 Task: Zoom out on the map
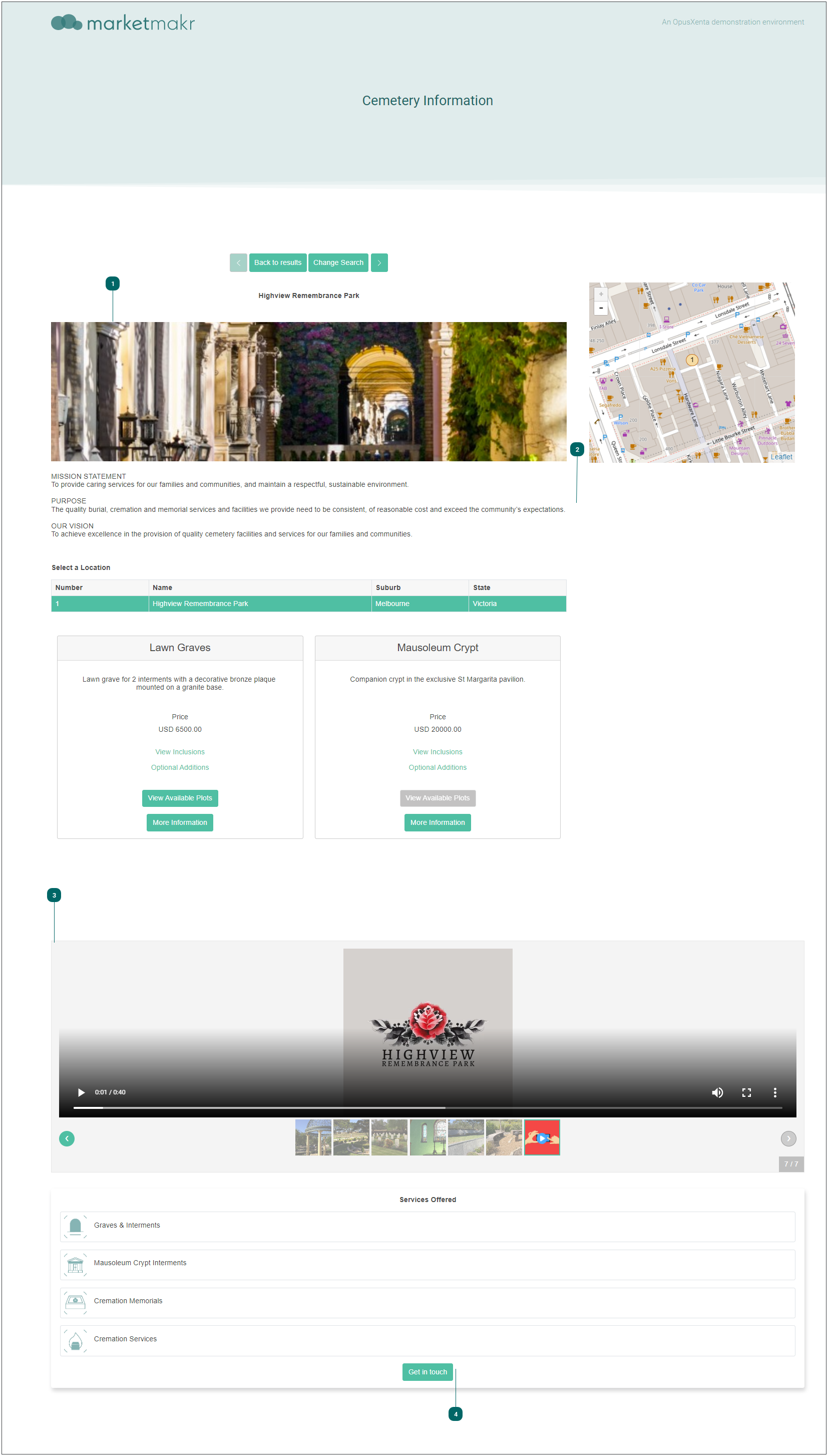[601, 309]
